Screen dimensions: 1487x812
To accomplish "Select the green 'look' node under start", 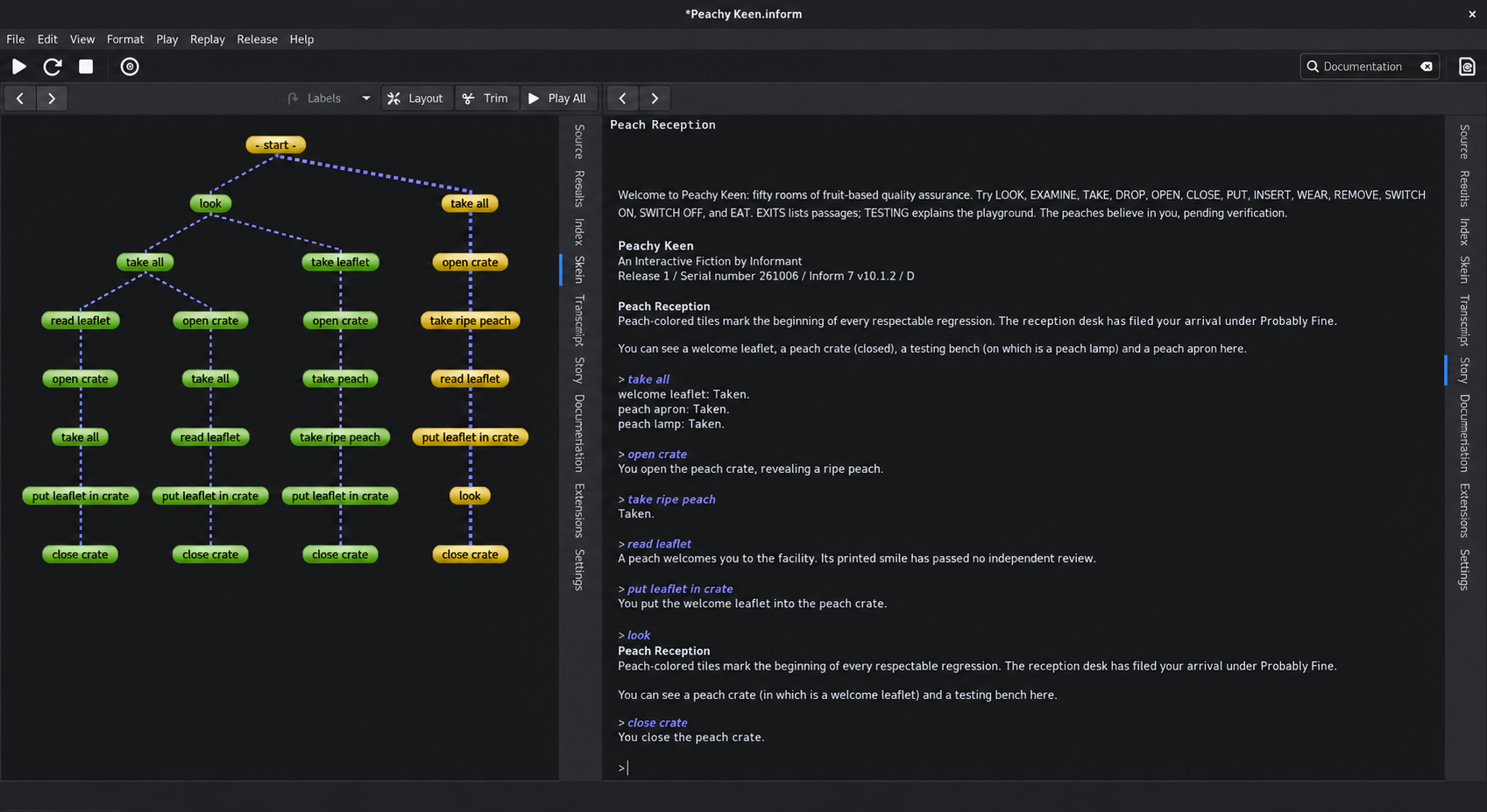I will click(210, 203).
